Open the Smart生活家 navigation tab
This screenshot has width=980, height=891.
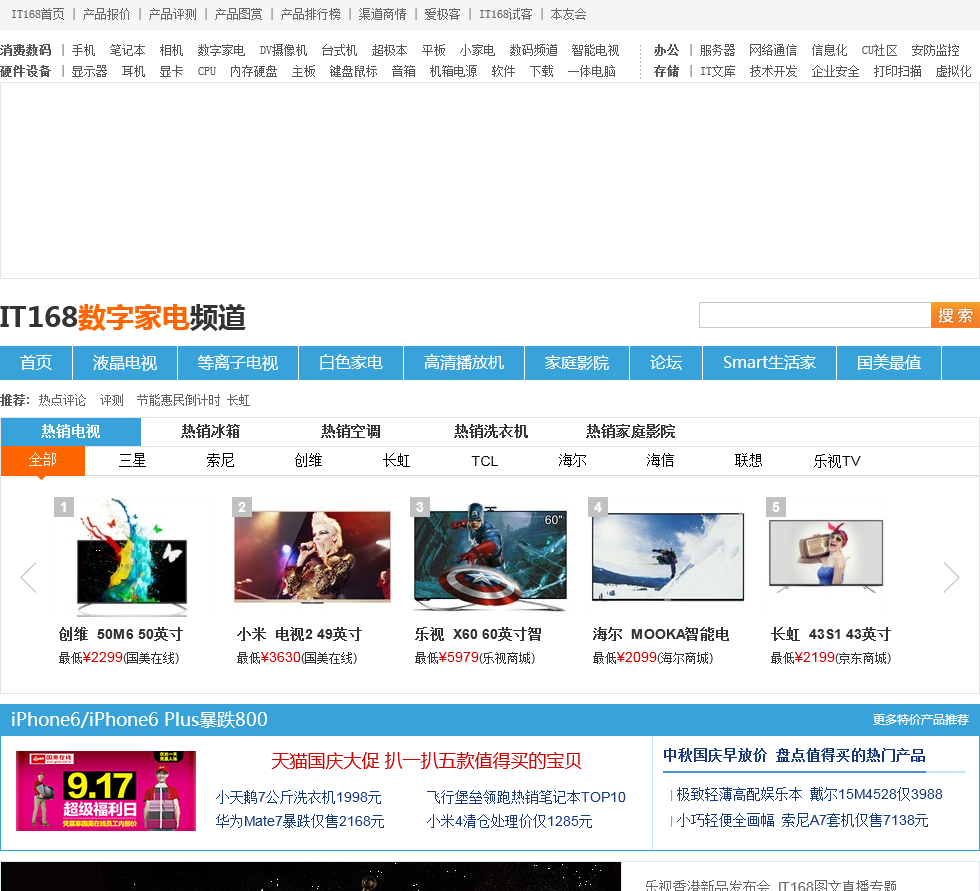[769, 363]
